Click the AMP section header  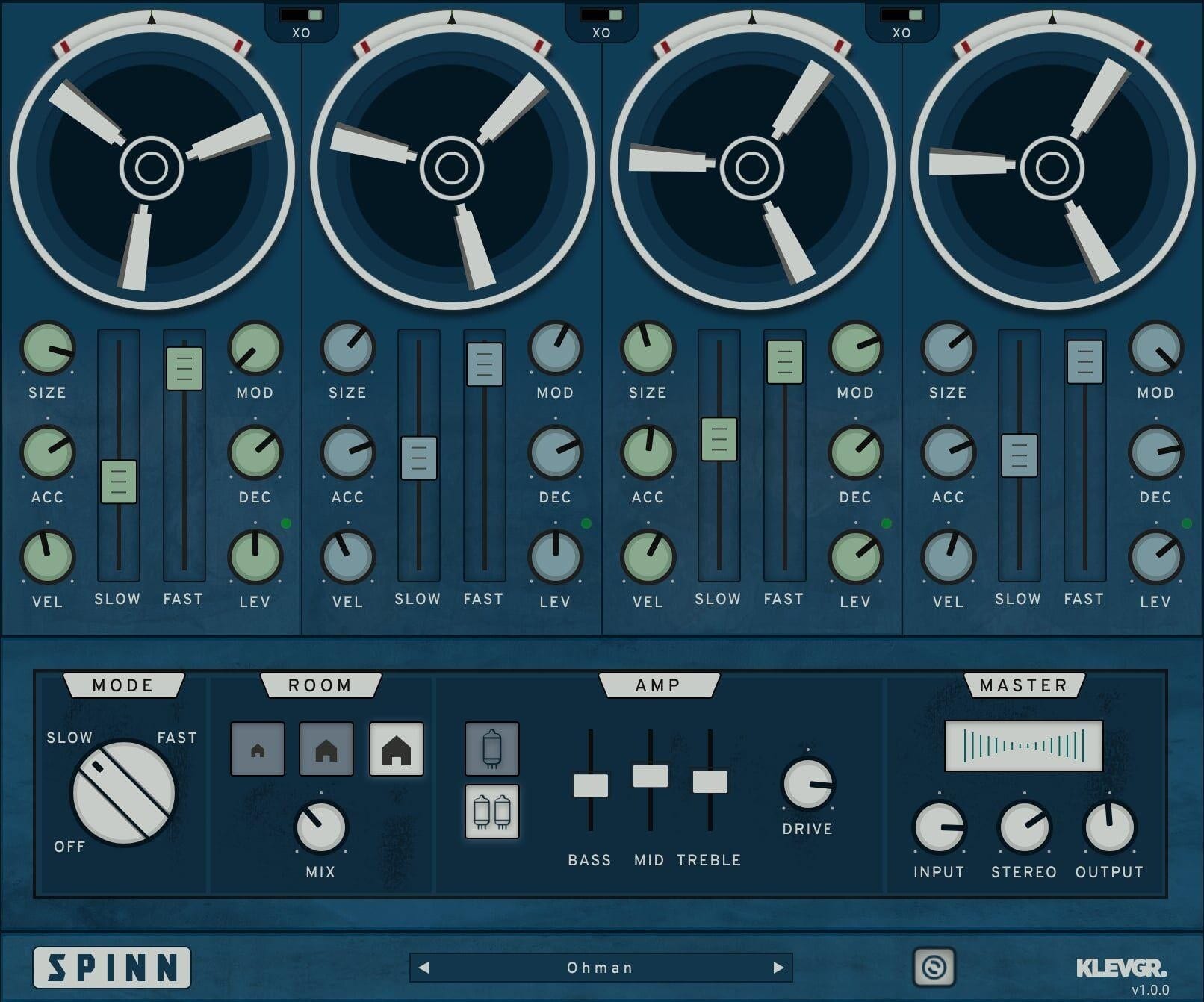(x=657, y=685)
